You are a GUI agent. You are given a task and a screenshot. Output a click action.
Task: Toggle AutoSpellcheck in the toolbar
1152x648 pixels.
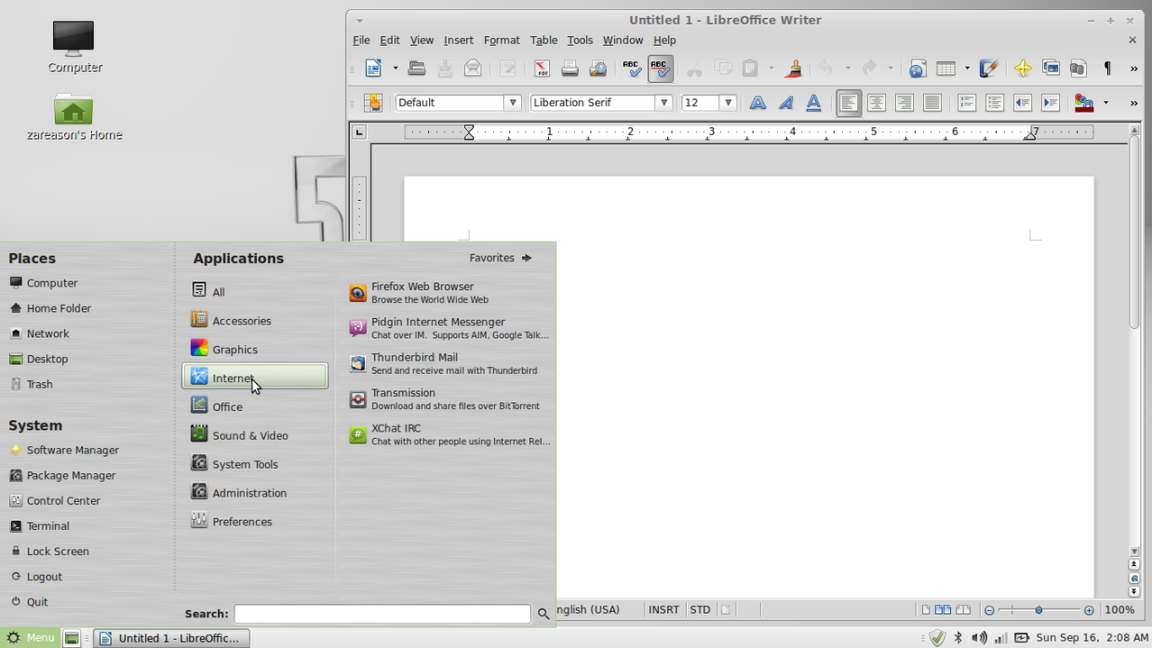[x=660, y=69]
